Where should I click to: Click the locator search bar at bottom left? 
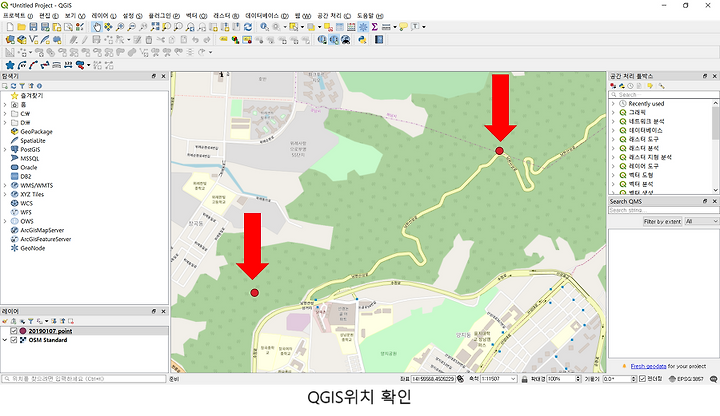pos(84,379)
